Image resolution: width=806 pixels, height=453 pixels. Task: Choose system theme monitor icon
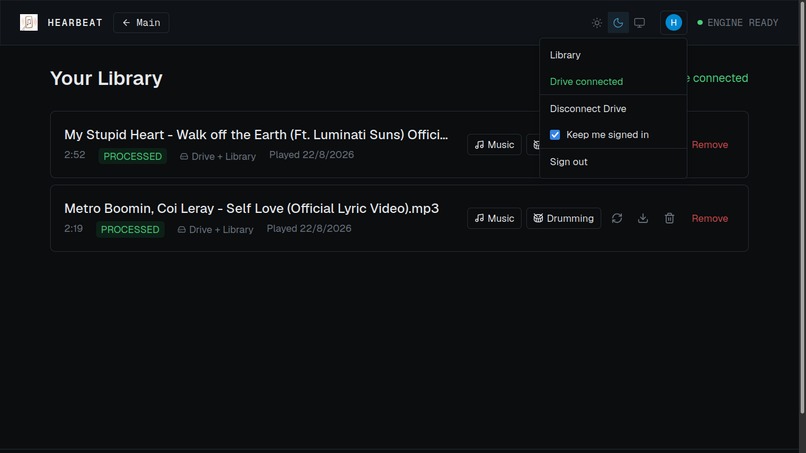639,23
